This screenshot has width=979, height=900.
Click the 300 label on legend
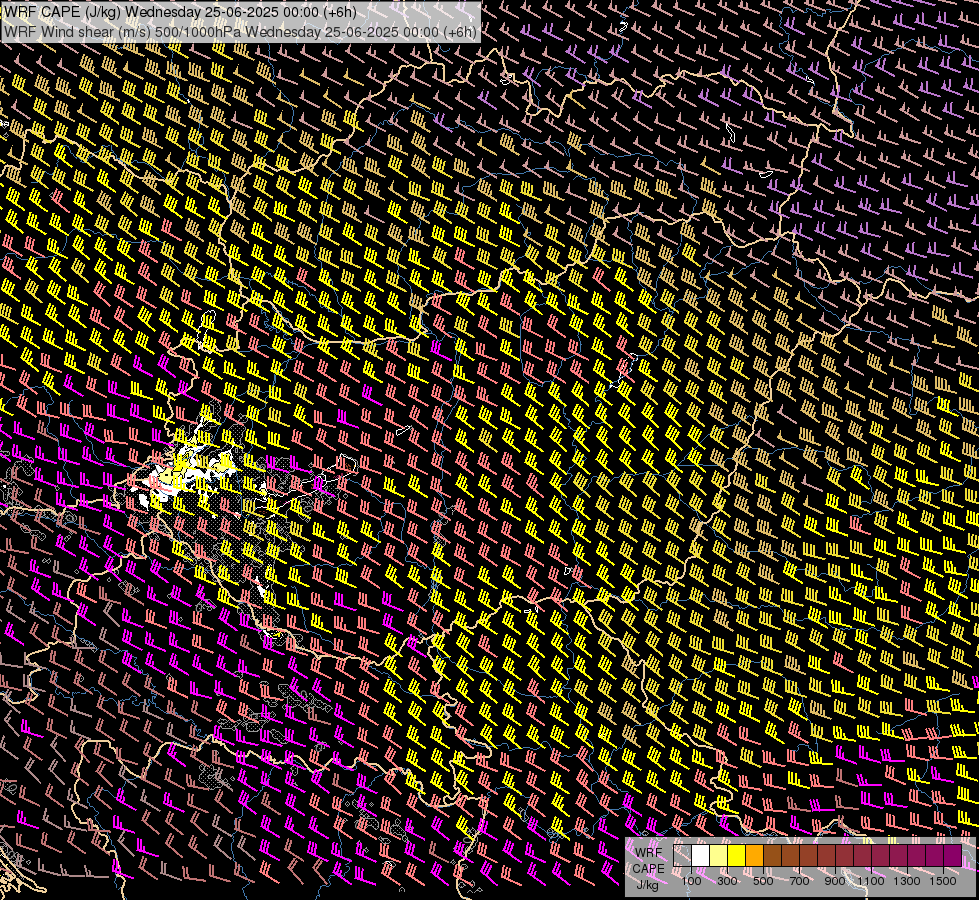point(727,881)
